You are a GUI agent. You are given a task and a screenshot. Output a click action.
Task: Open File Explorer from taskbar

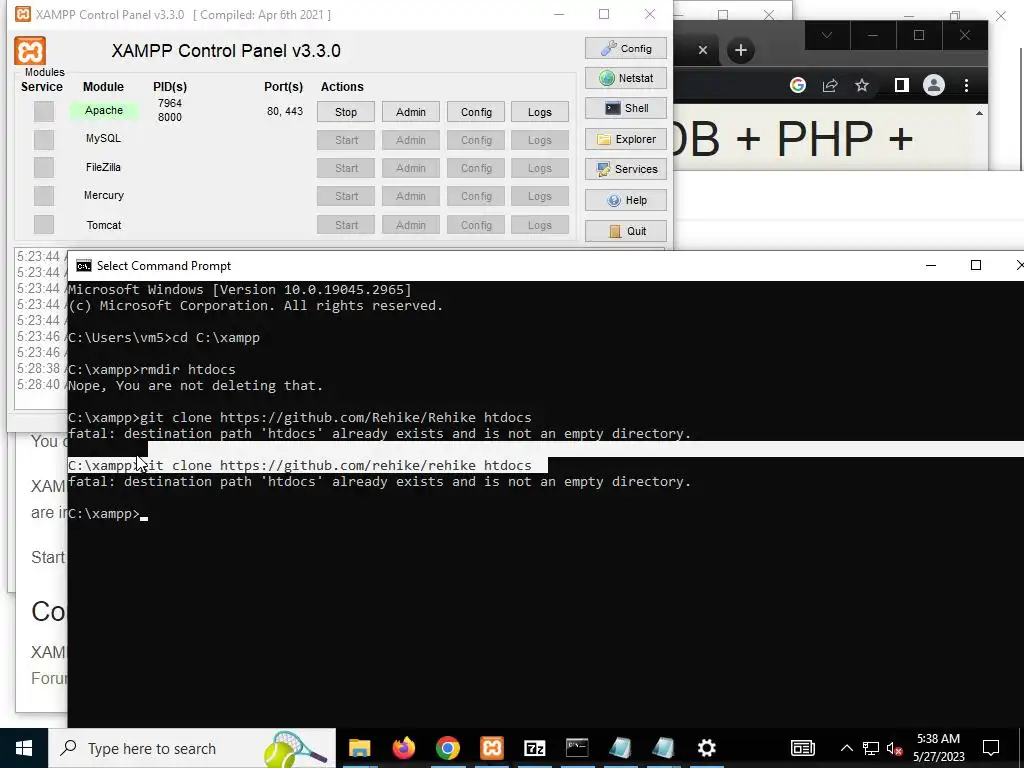[x=359, y=748]
